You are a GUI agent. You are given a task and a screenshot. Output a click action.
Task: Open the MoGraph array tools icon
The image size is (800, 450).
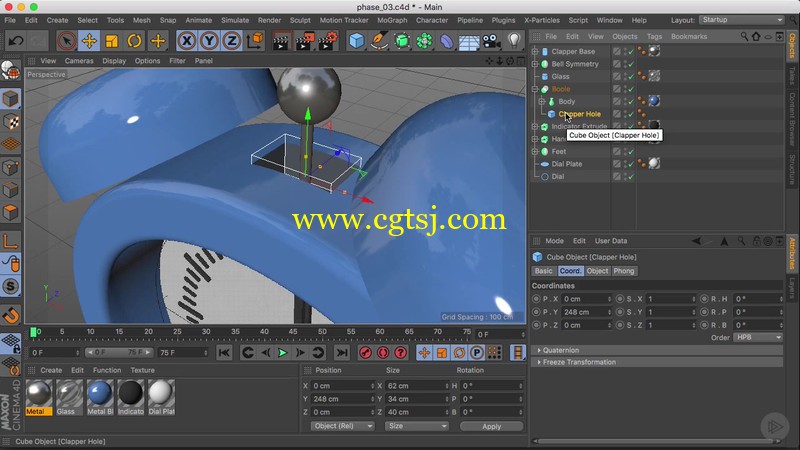[424, 41]
